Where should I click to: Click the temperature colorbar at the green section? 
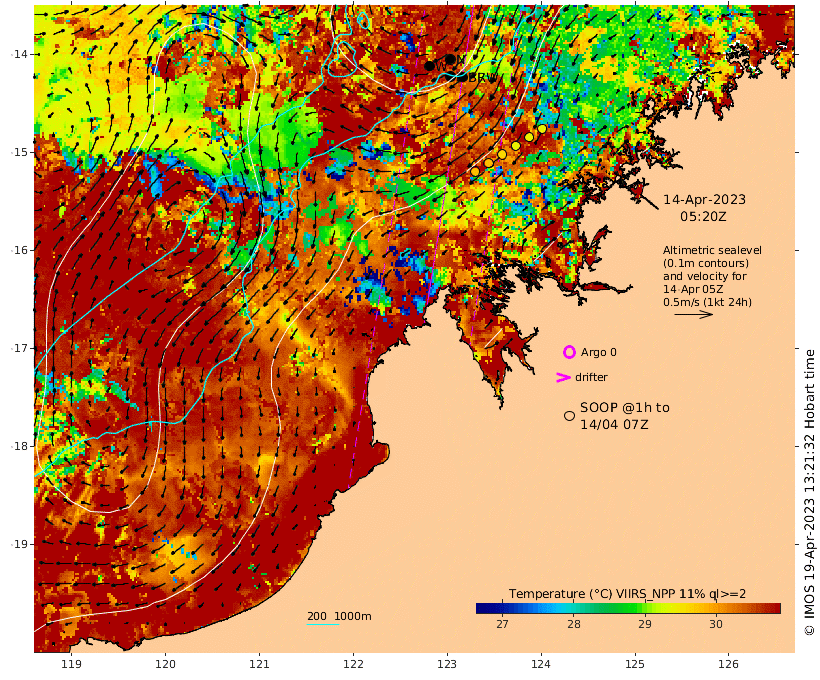pyautogui.click(x=622, y=608)
